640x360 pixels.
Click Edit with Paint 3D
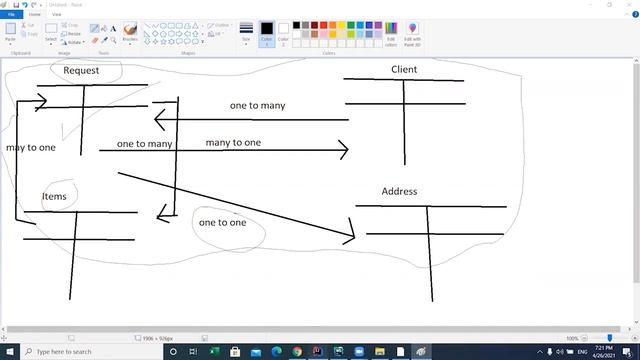coord(412,34)
